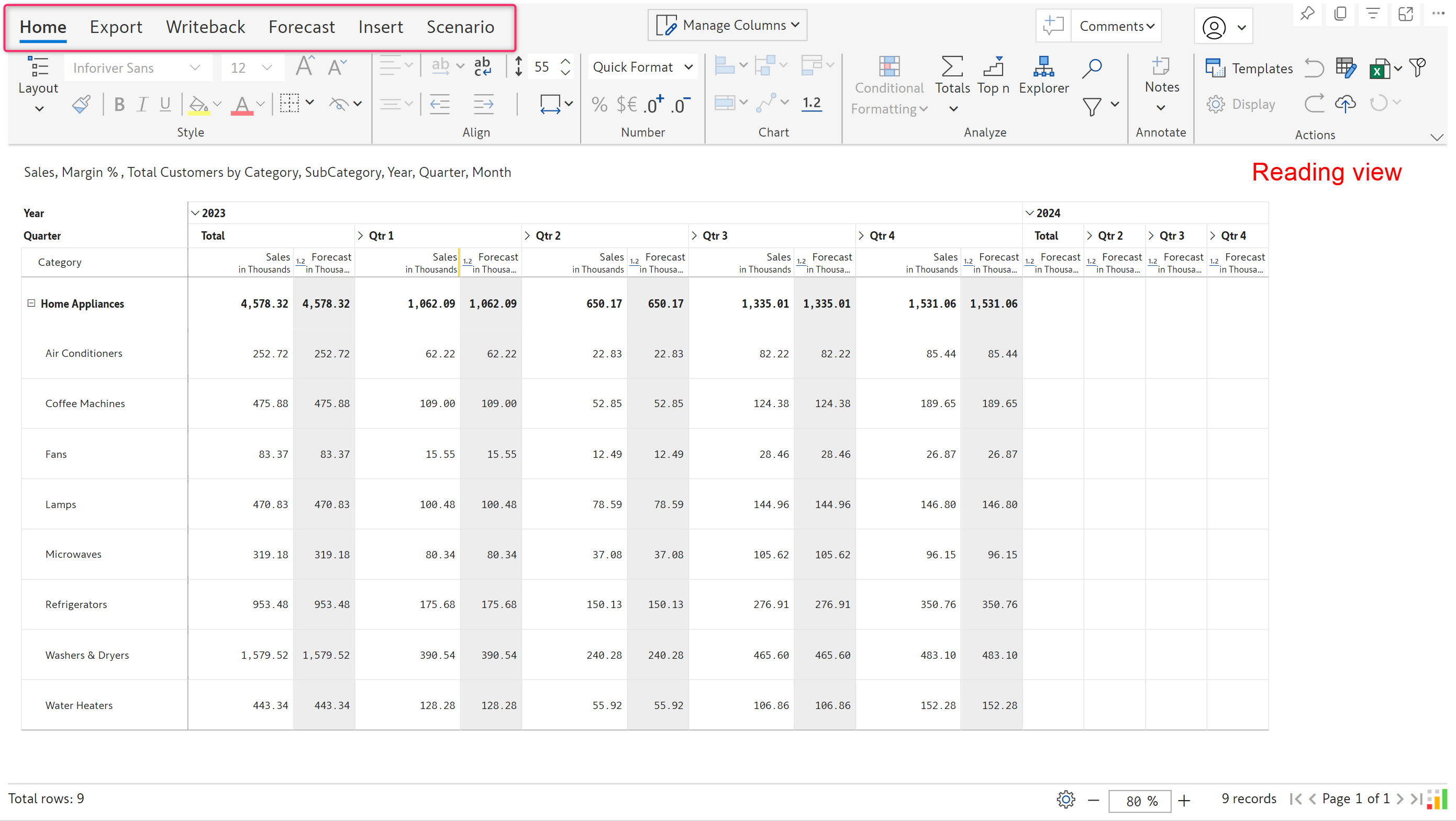Expand the Qtr 3 column under 2023
Image resolution: width=1456 pixels, height=821 pixels.
click(694, 235)
